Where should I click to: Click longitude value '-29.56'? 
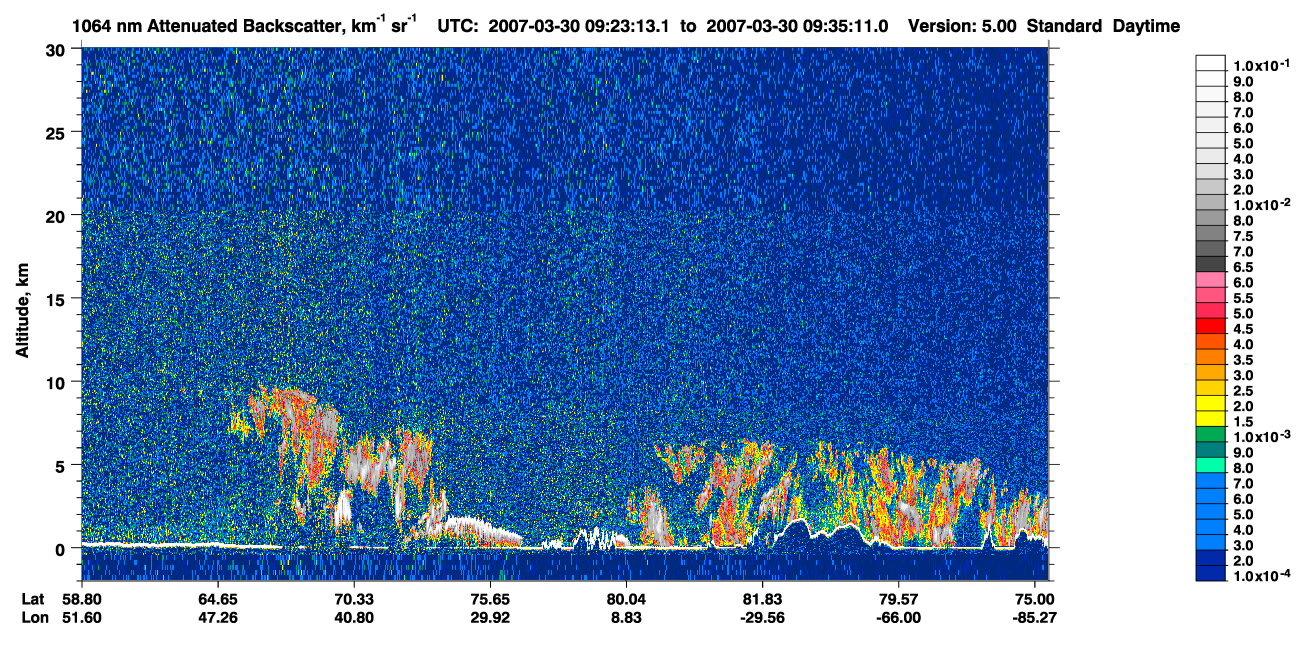(762, 617)
